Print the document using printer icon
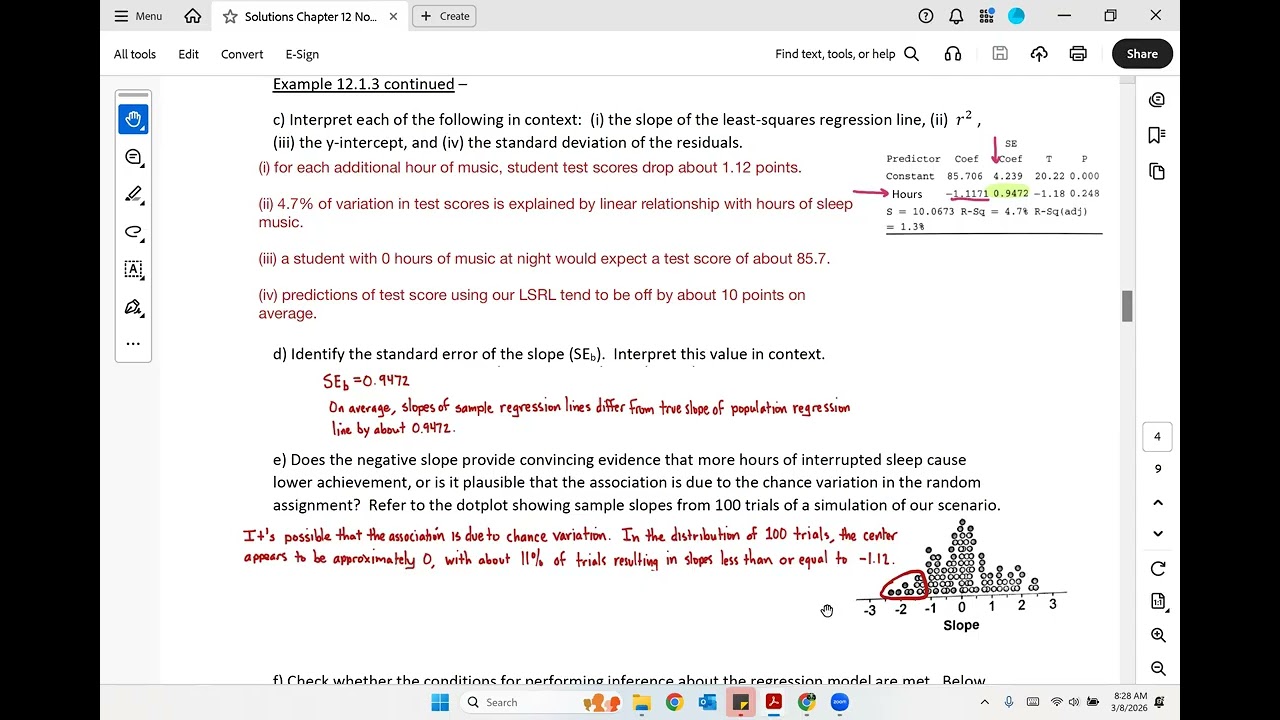This screenshot has height=720, width=1280. click(1078, 54)
